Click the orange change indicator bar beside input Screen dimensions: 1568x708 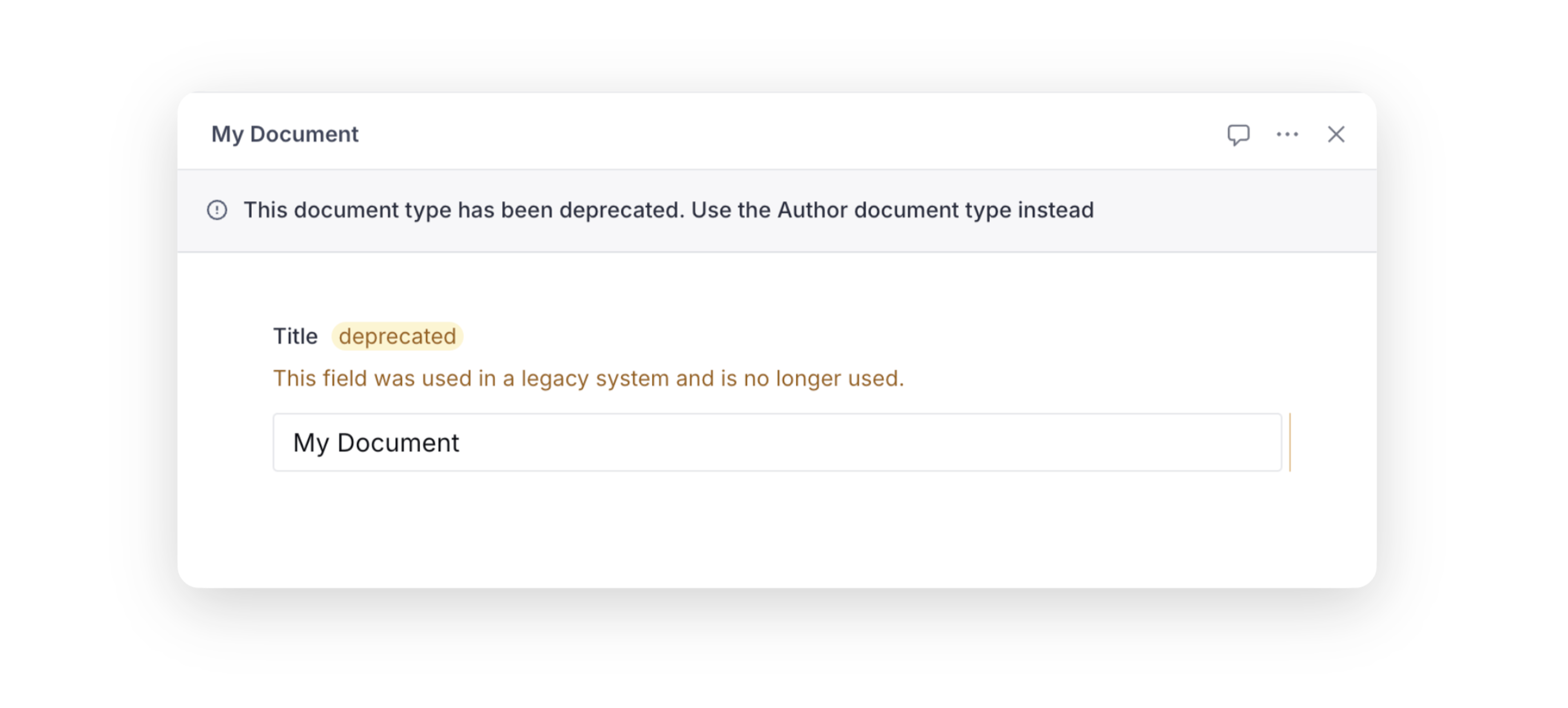(x=1290, y=442)
